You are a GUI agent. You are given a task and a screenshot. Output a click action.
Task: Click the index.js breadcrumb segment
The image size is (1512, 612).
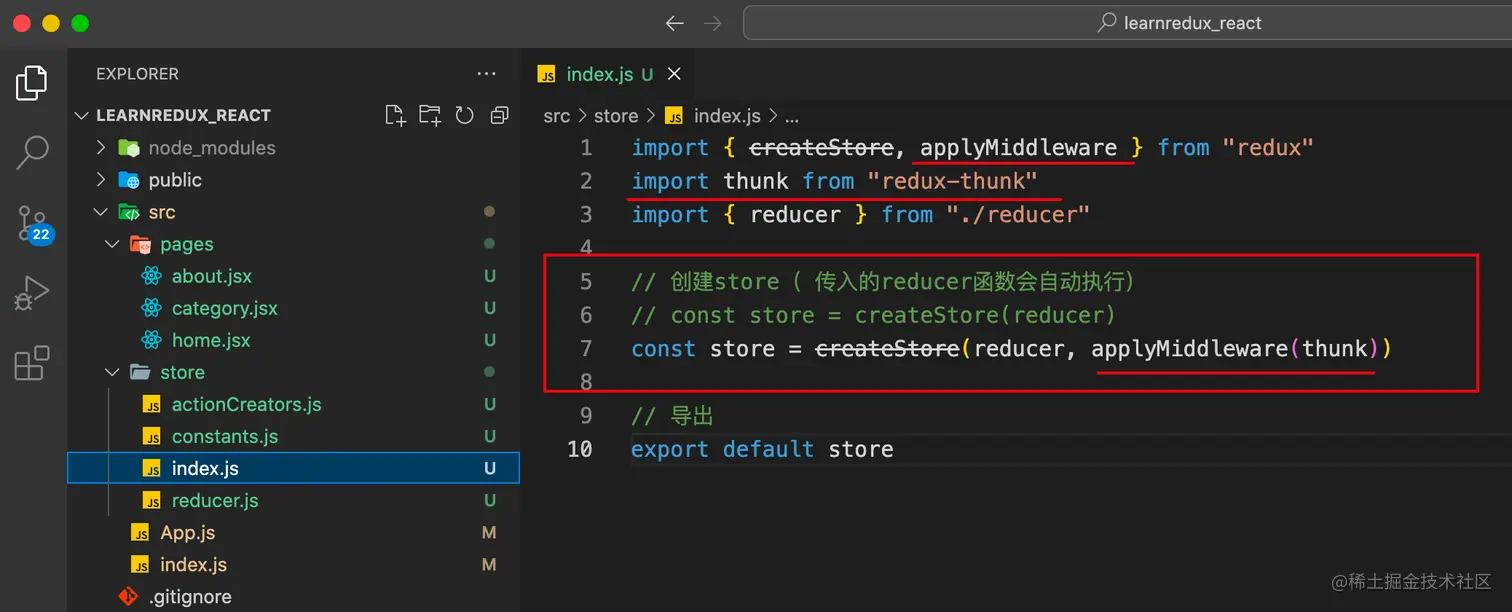(727, 116)
